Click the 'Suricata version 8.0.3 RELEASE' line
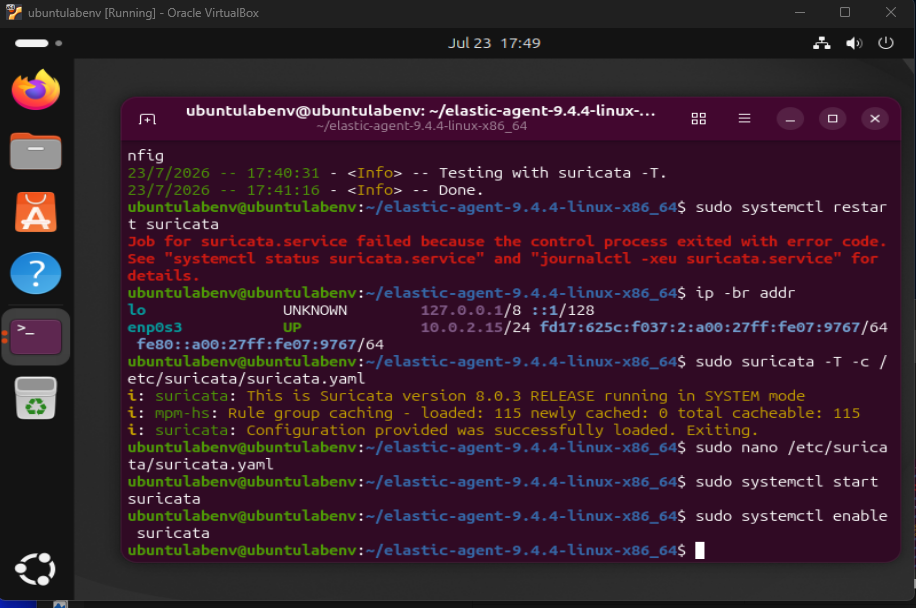This screenshot has height=608, width=916. tap(466, 395)
